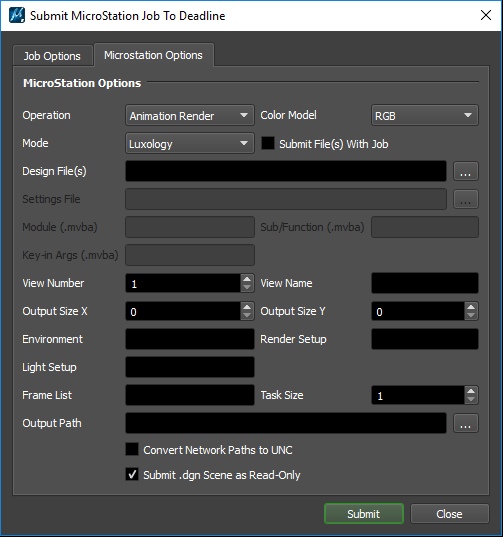
Task: Click the View Name input field
Action: 425,283
